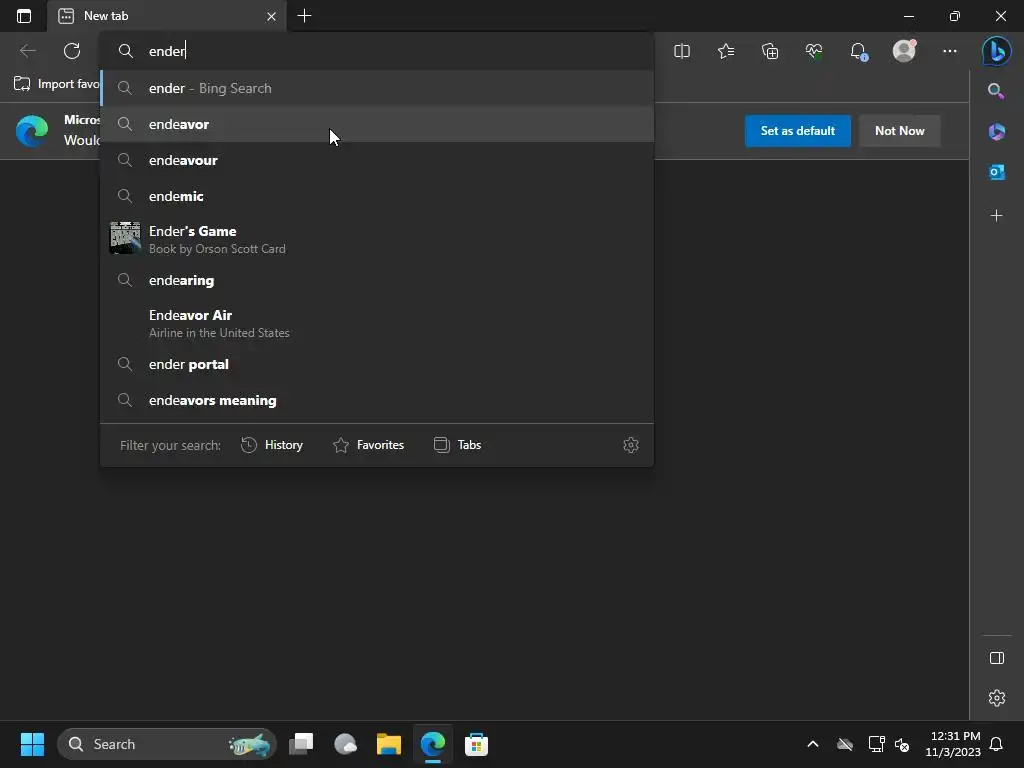Open clock showing 12:31 PM

pyautogui.click(x=953, y=744)
